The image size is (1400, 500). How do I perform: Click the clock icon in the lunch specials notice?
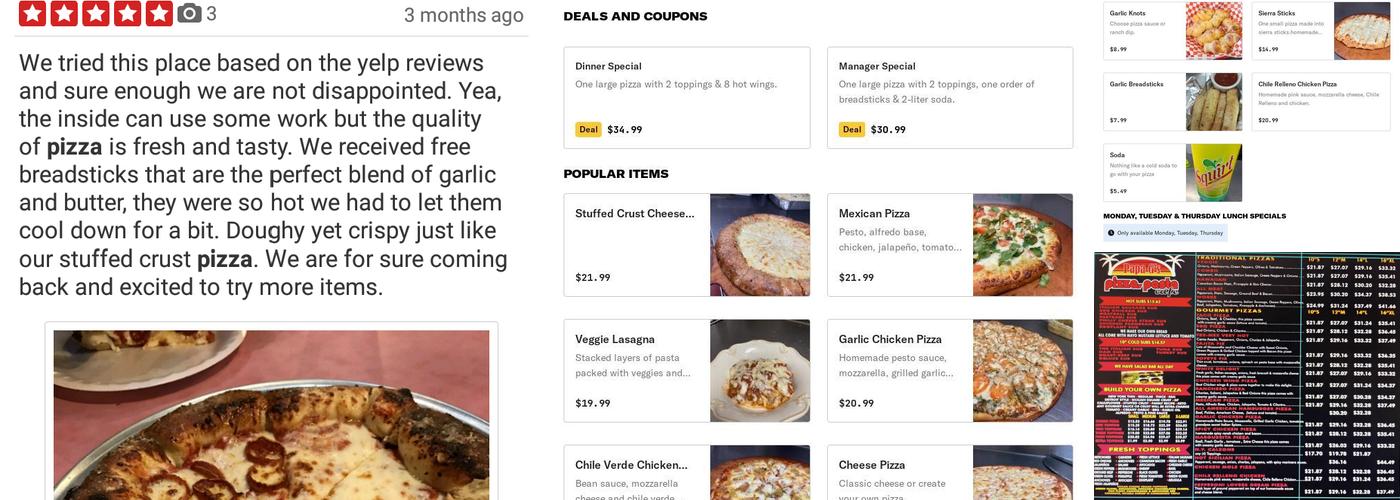(1111, 233)
